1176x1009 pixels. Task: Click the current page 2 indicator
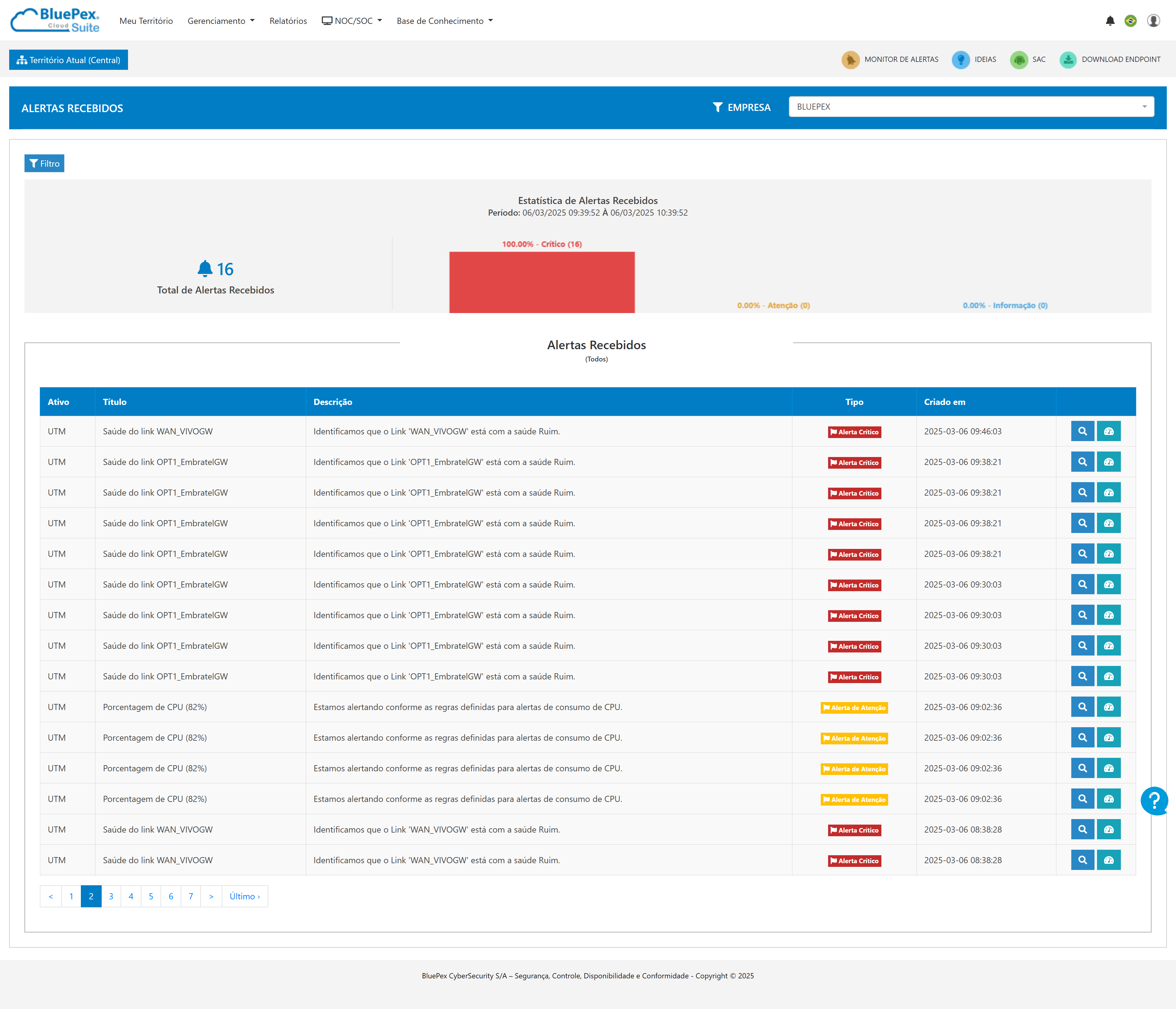91,897
